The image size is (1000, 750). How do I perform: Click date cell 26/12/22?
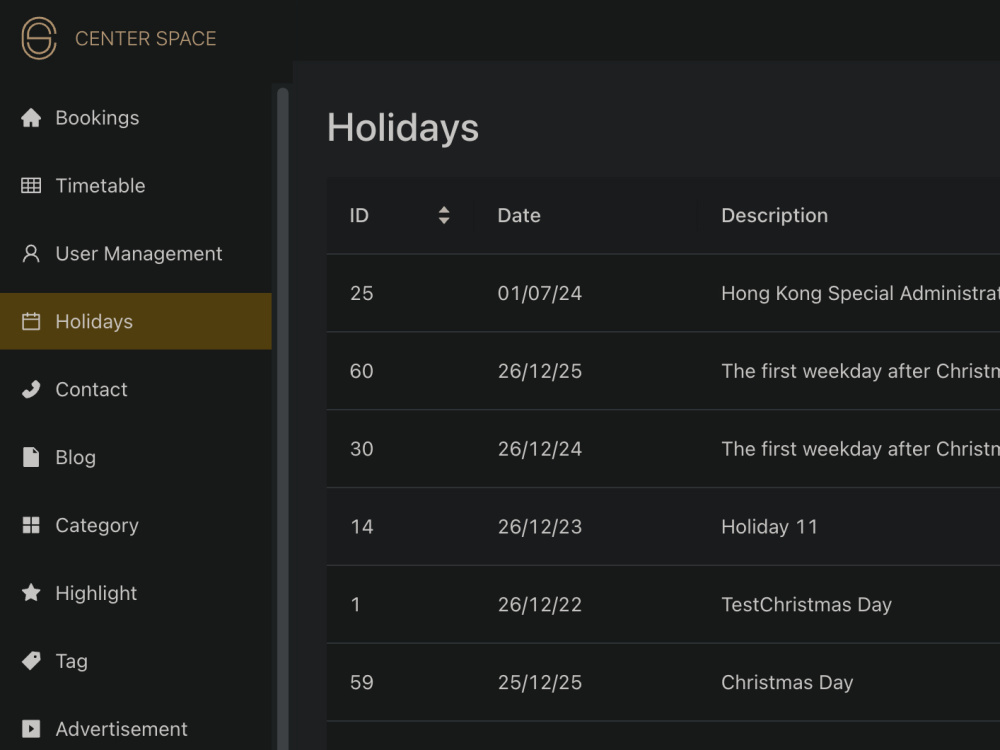tap(540, 605)
